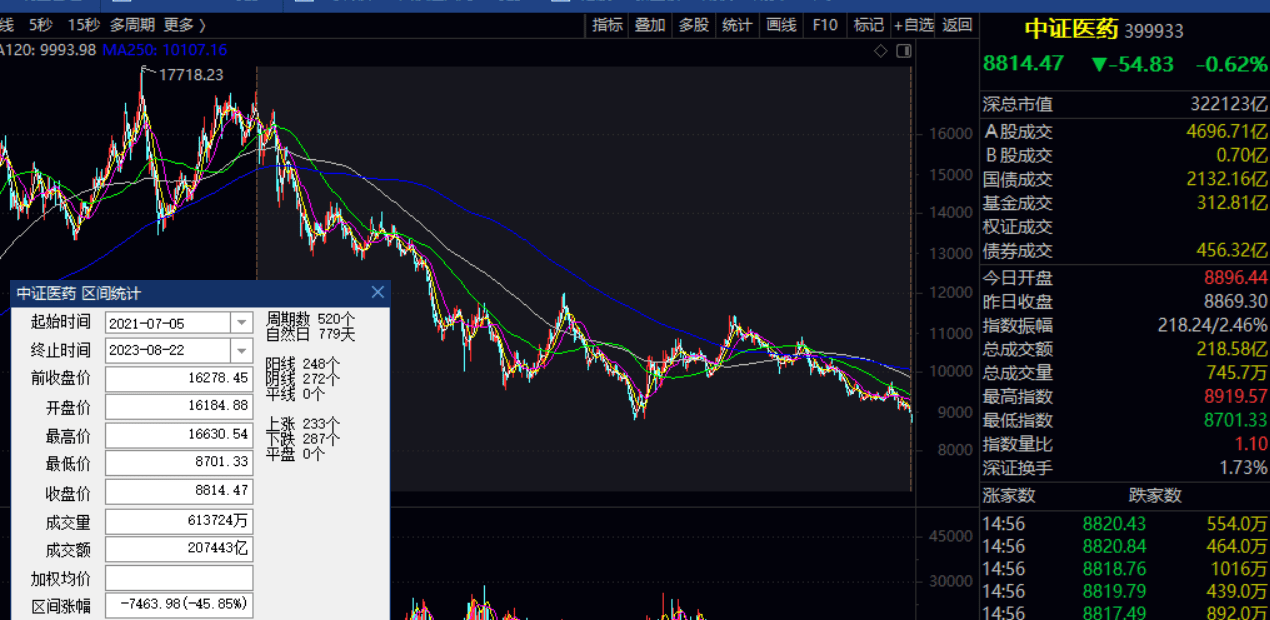Click the 叠加 overlay button

coord(650,25)
